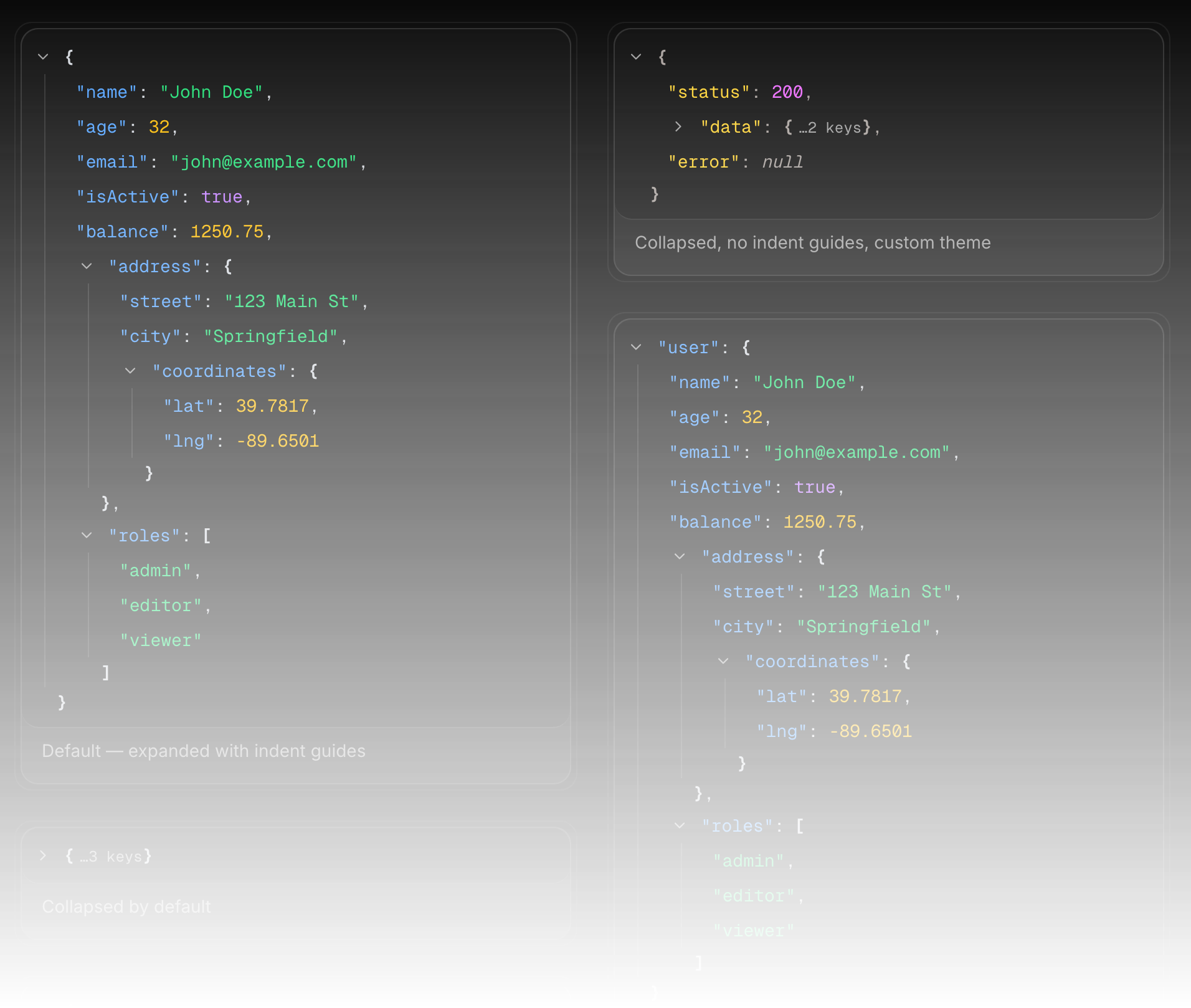Click the "viewer" role in the left viewer

[x=161, y=640]
